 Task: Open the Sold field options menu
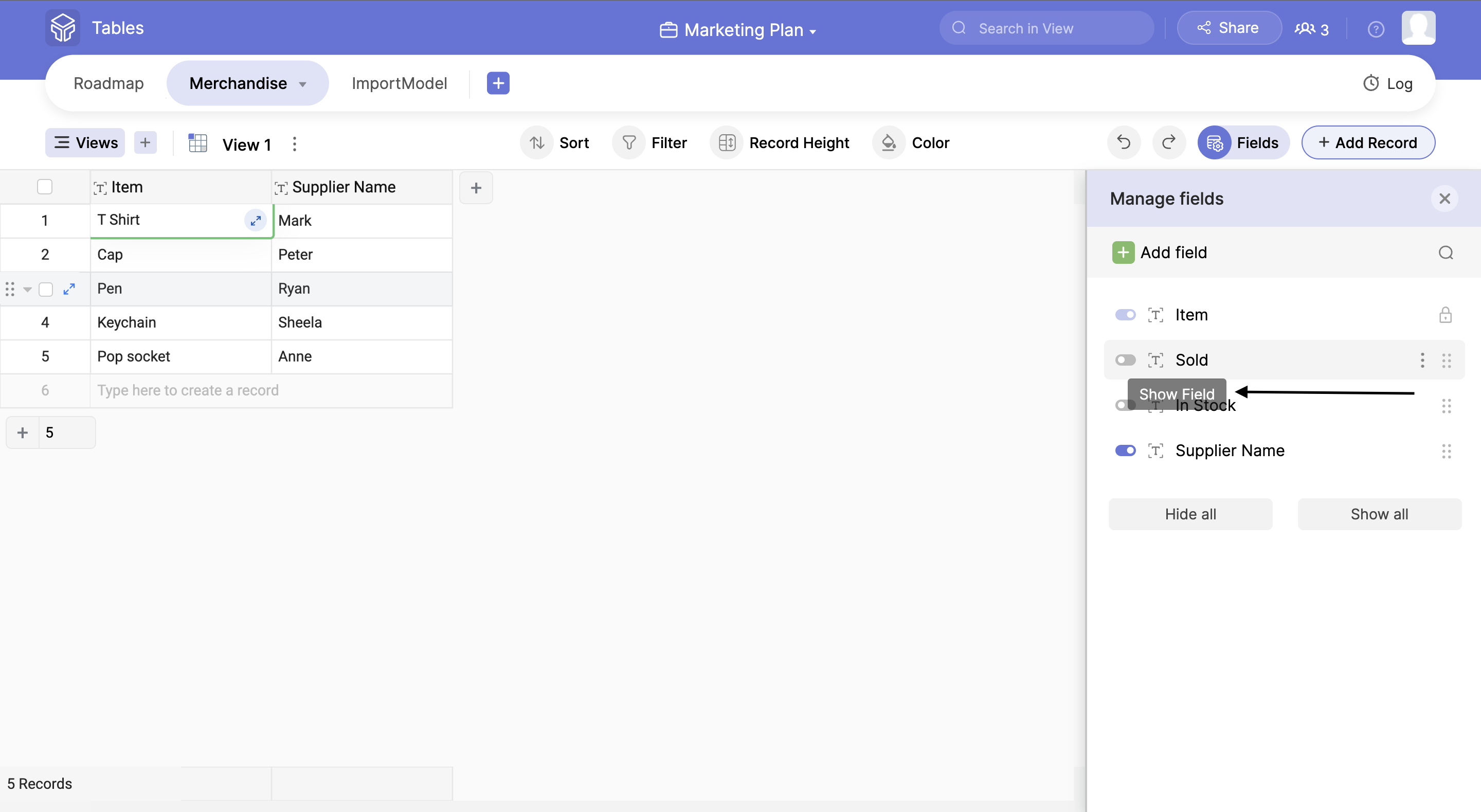(x=1422, y=360)
